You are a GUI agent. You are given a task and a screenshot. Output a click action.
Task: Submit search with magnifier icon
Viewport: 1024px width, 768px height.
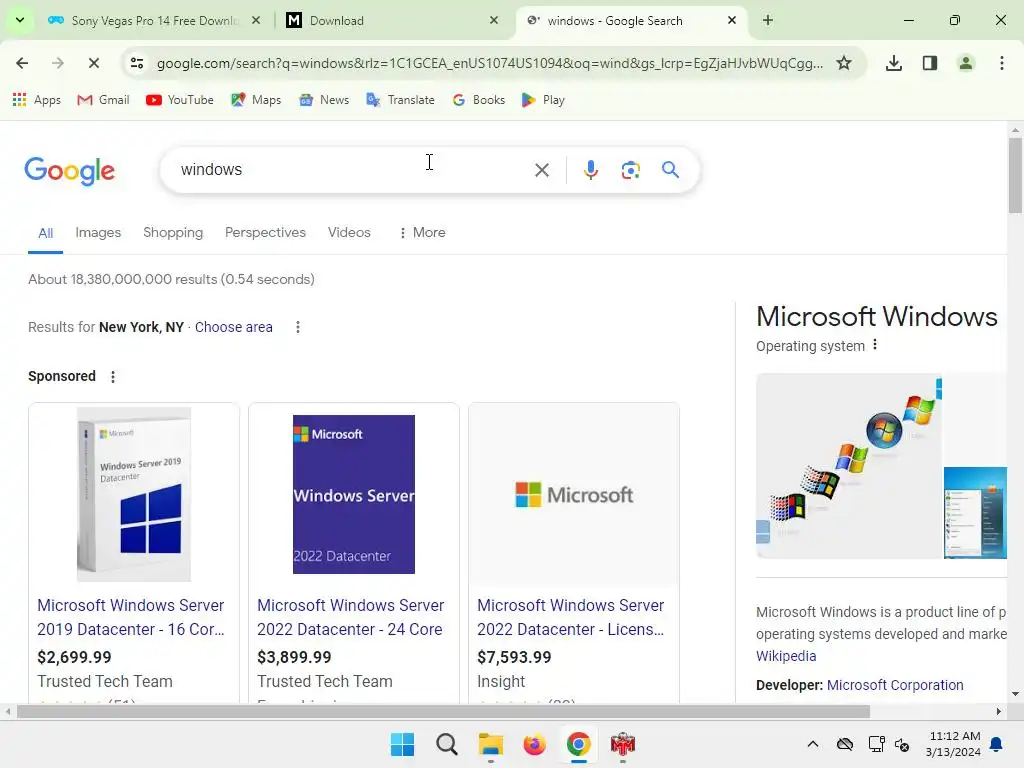click(671, 170)
